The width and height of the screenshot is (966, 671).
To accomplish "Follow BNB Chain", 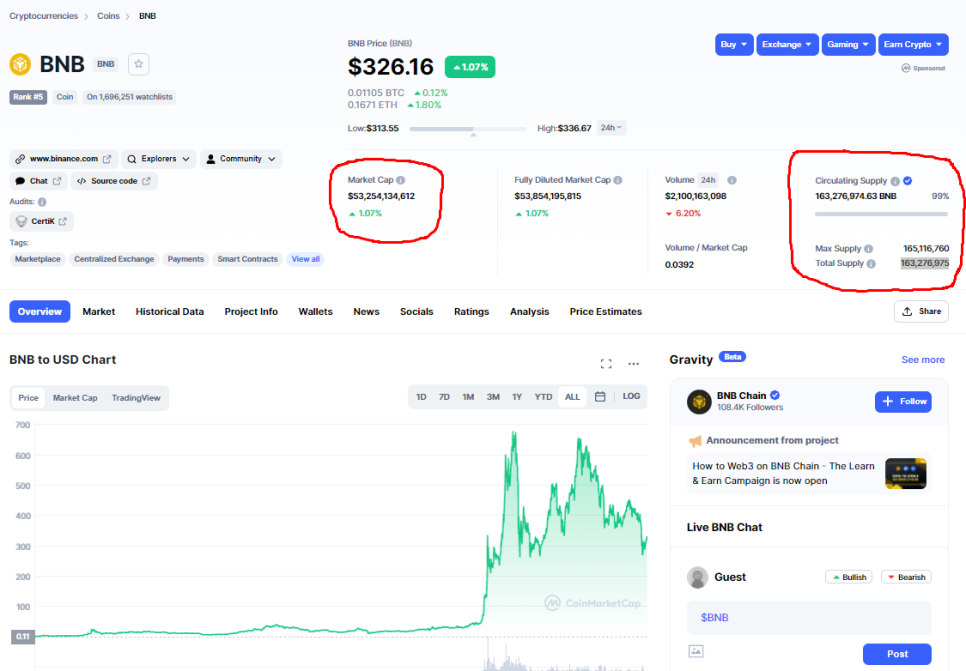I will [x=903, y=402].
